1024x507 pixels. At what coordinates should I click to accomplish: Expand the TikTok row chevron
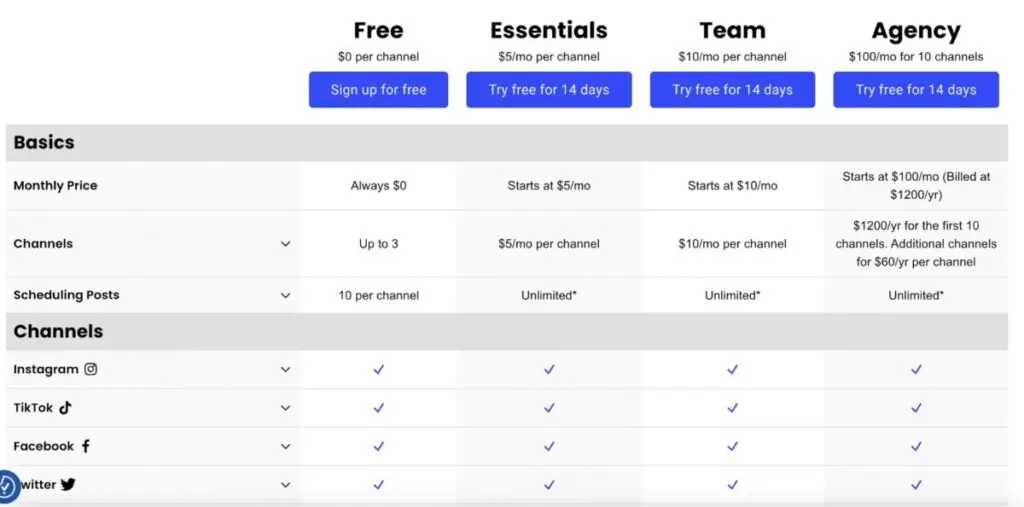click(x=285, y=408)
